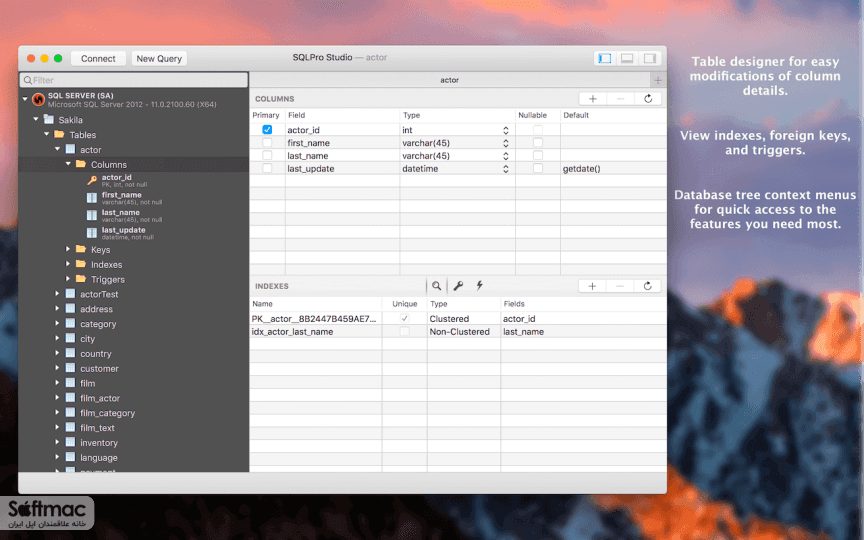Show indexes via the magnifier icon
This screenshot has width=864, height=540.
click(x=436, y=285)
